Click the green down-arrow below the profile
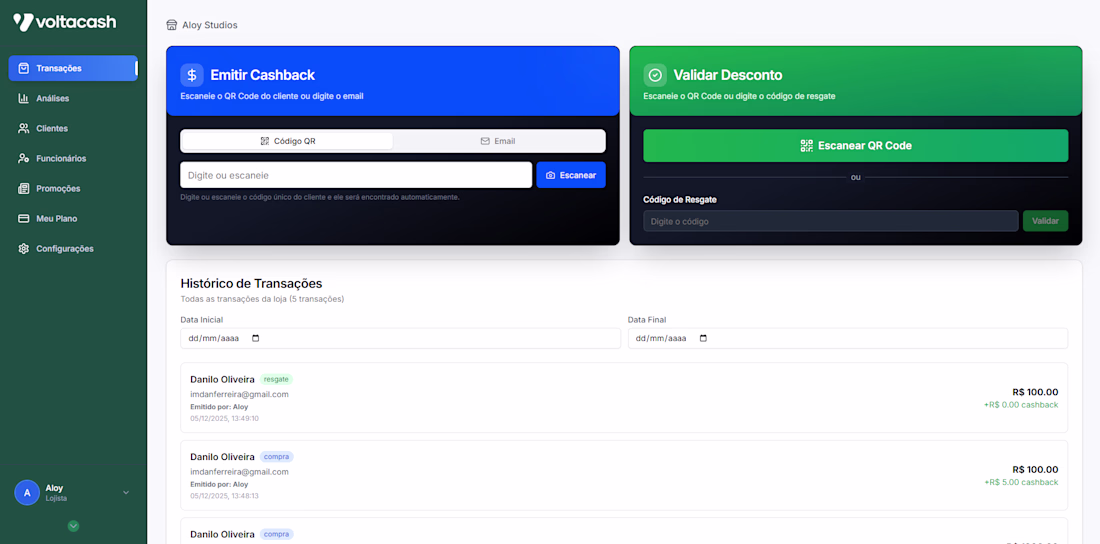 tap(74, 526)
